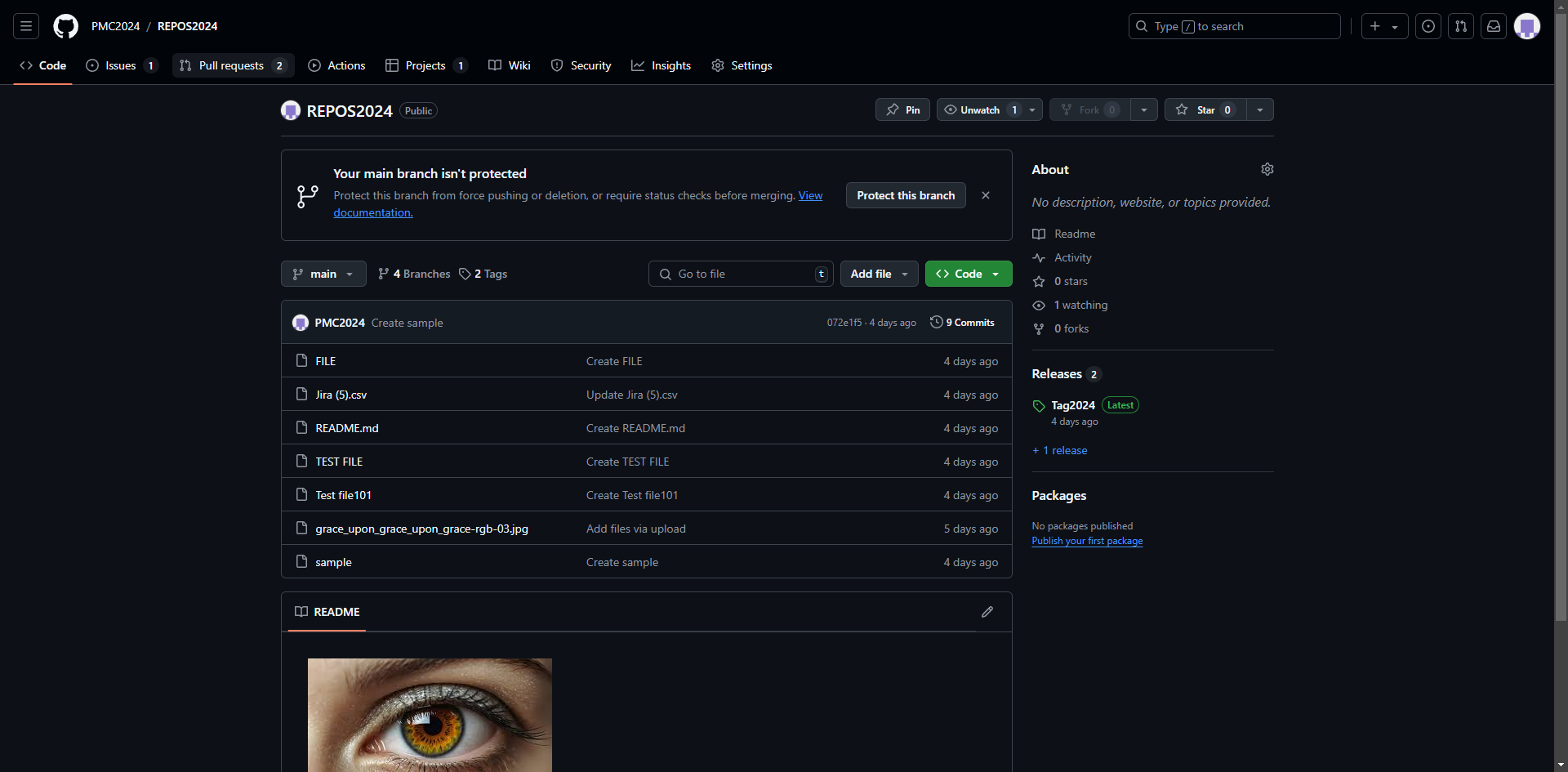
Task: Click the Go to file field
Action: pos(740,274)
